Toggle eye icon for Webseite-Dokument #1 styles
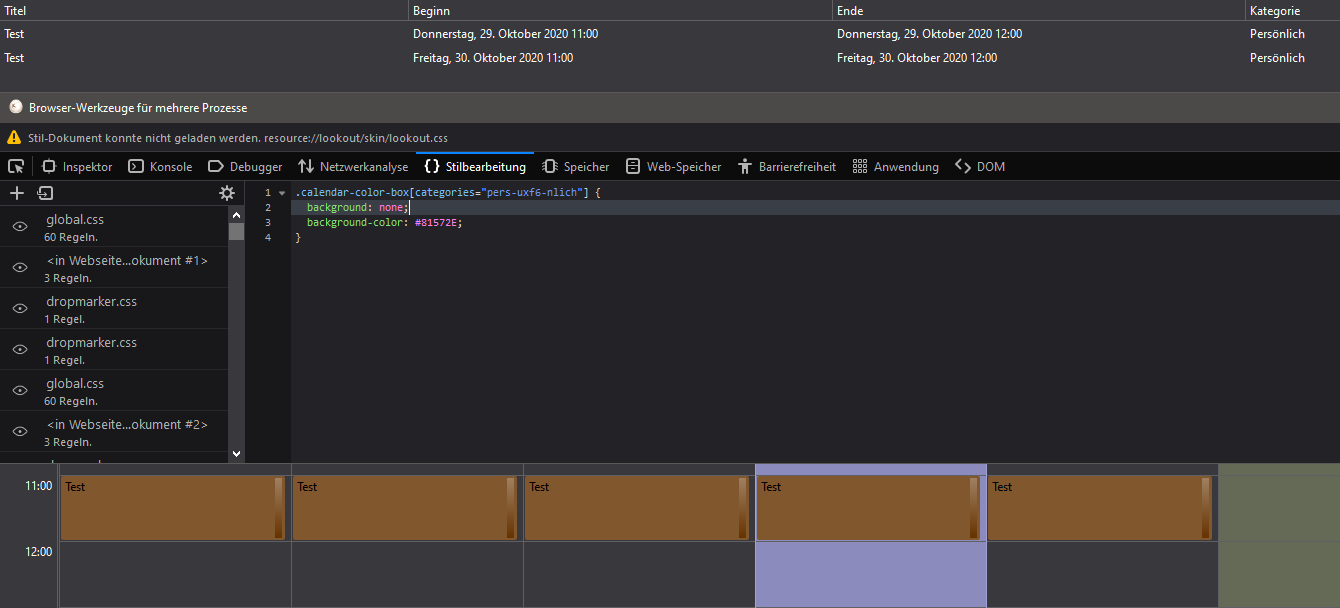Screen dimensions: 1340x608 point(19,268)
